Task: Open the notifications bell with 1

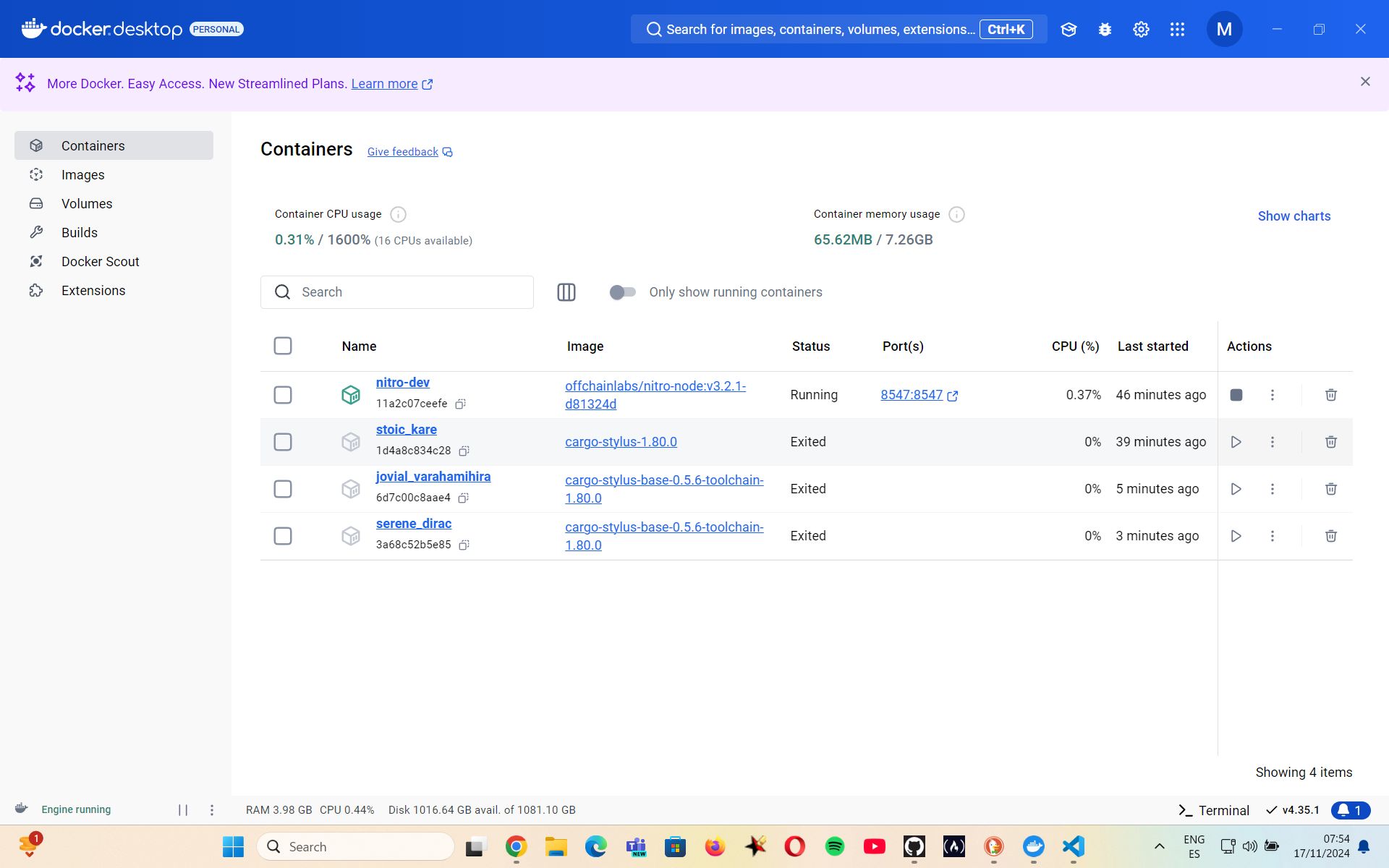Action: tap(1350, 810)
